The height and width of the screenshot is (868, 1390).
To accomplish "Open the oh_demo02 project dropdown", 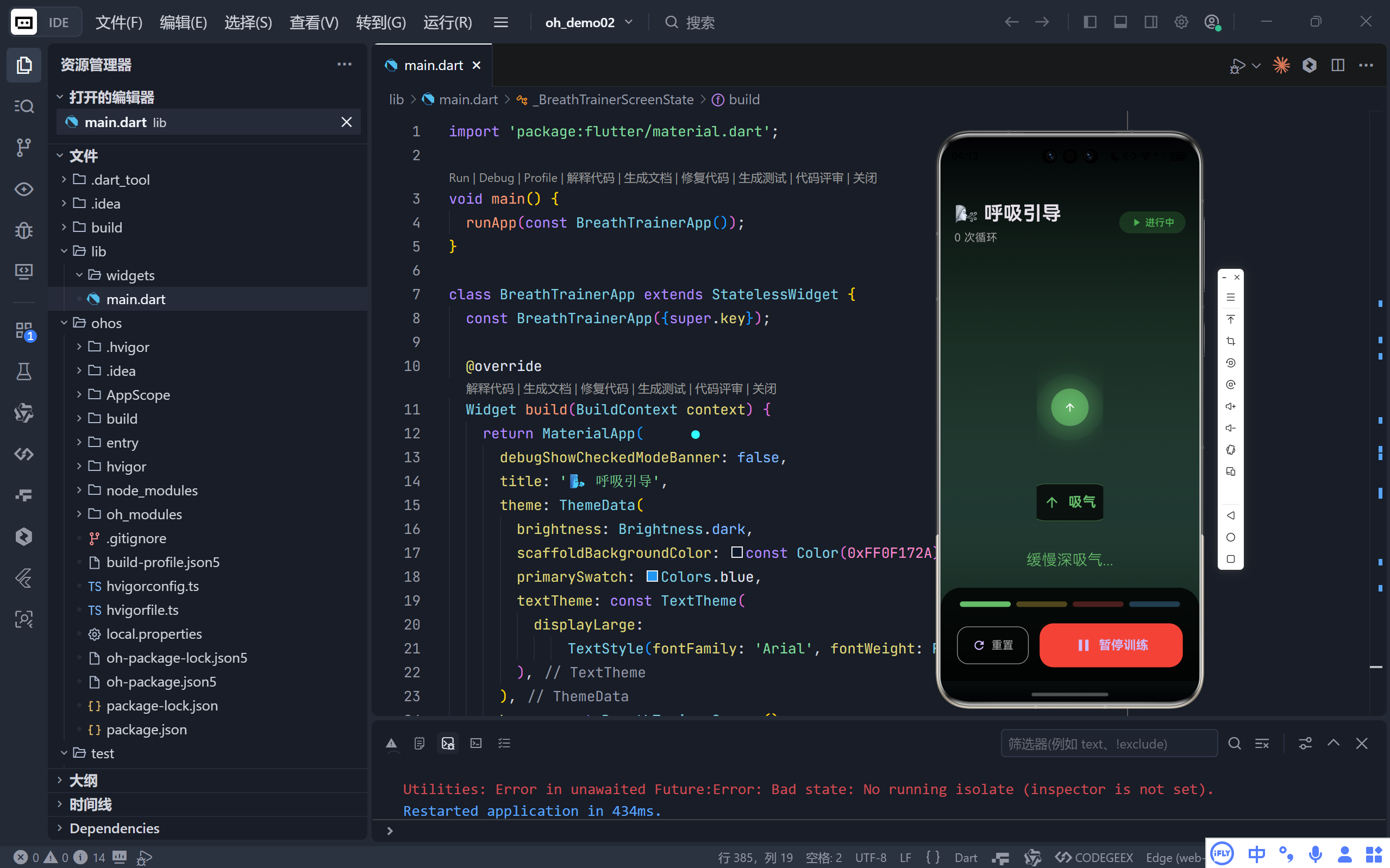I will tap(588, 22).
